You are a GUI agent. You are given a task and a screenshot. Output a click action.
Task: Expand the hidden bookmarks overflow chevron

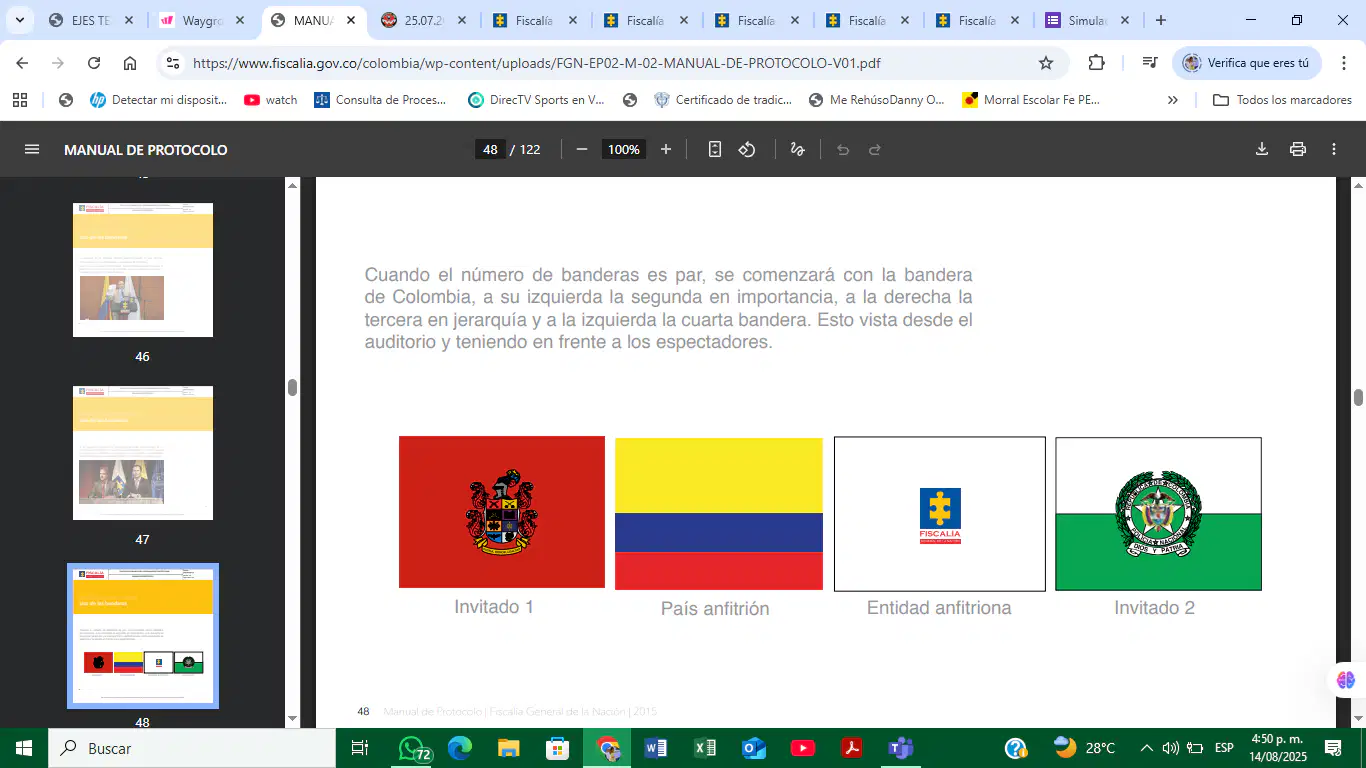(x=1173, y=100)
